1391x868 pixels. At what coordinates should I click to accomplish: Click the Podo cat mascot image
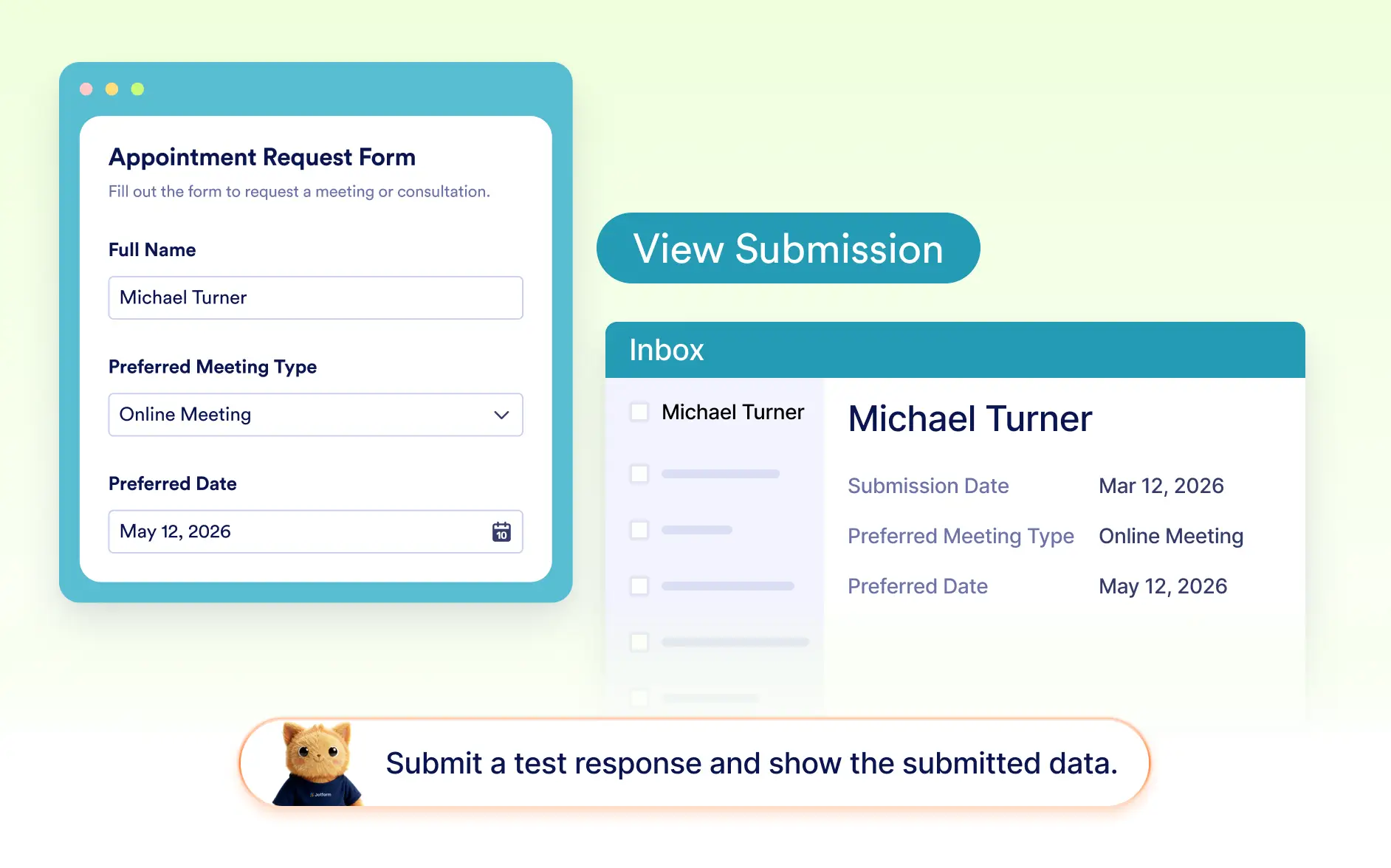click(317, 764)
